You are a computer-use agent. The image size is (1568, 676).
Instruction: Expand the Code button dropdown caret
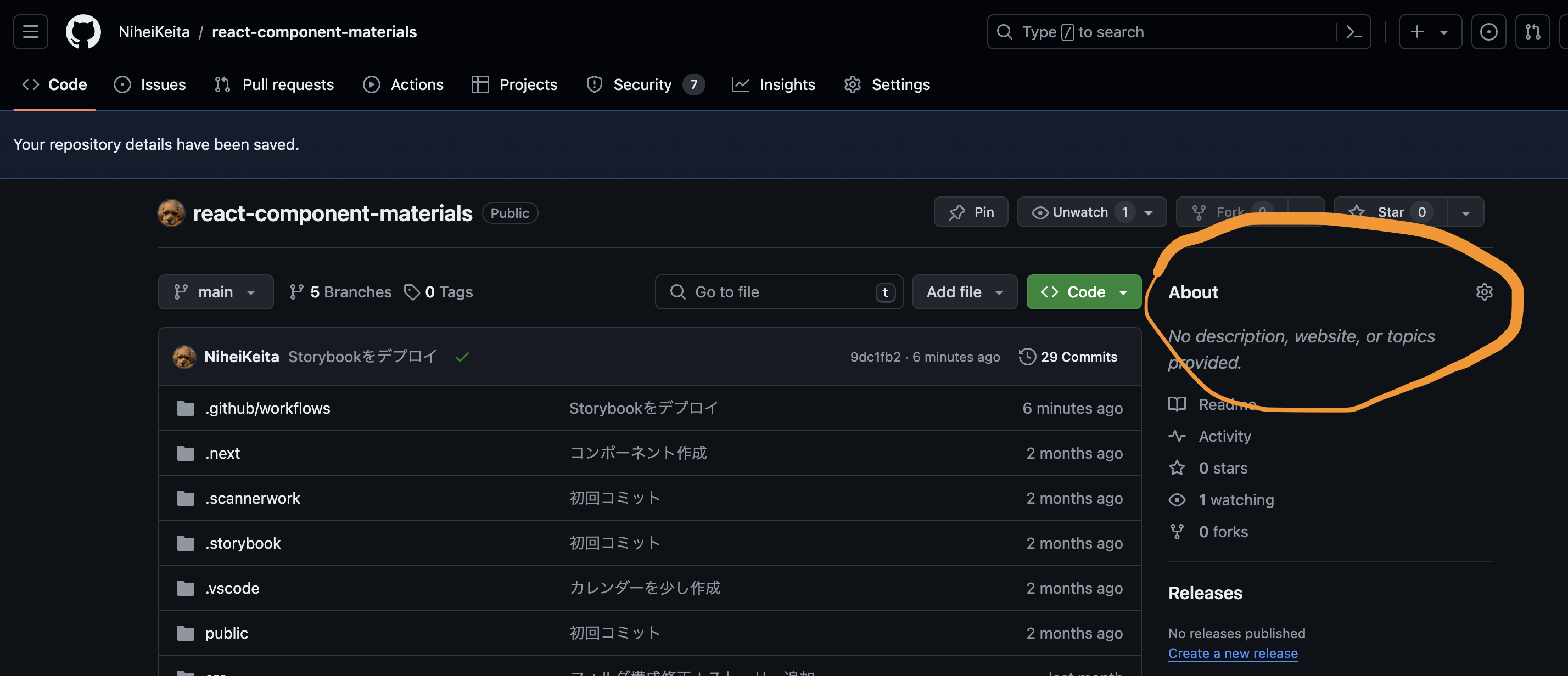coord(1124,292)
